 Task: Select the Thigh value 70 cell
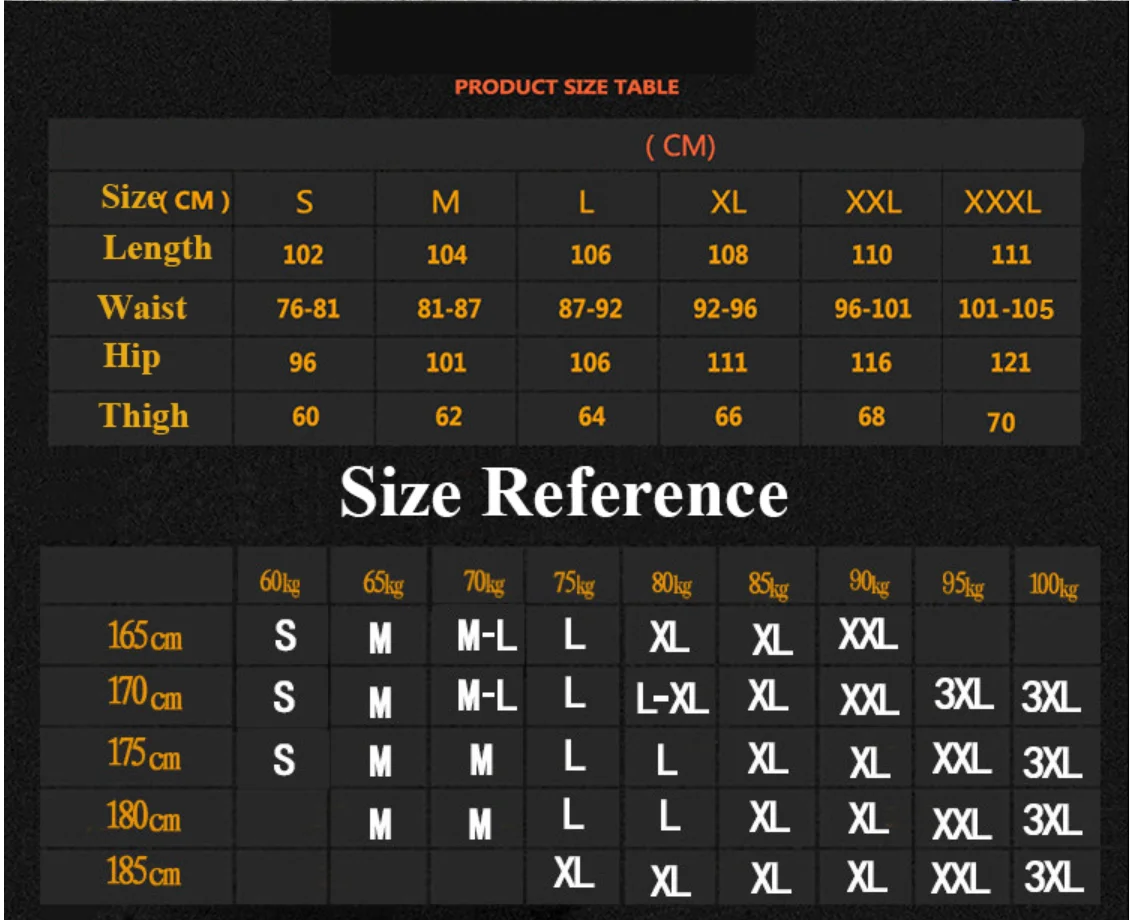pos(1001,423)
